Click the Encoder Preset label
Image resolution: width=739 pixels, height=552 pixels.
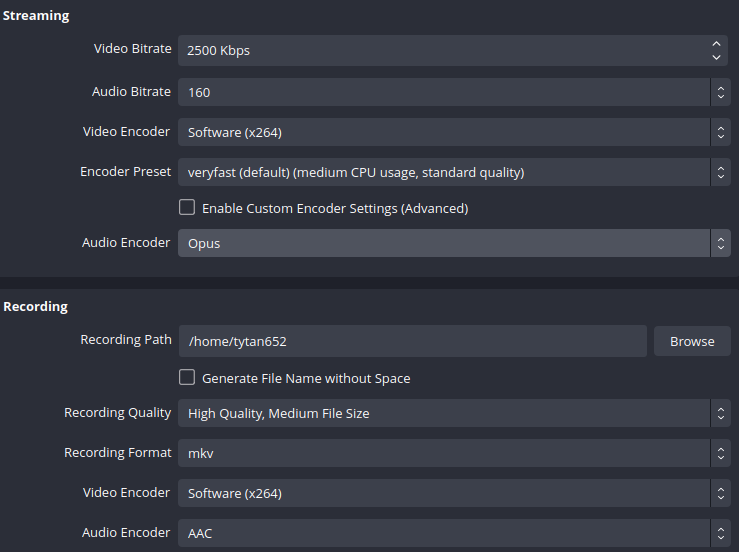(125, 172)
